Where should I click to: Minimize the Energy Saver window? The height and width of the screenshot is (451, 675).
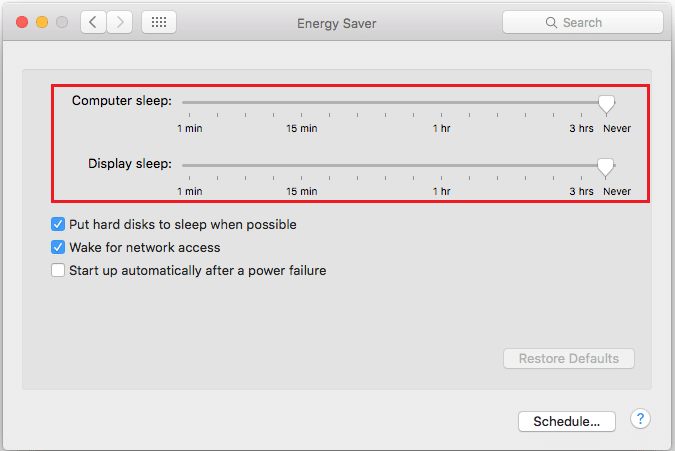[x=42, y=22]
